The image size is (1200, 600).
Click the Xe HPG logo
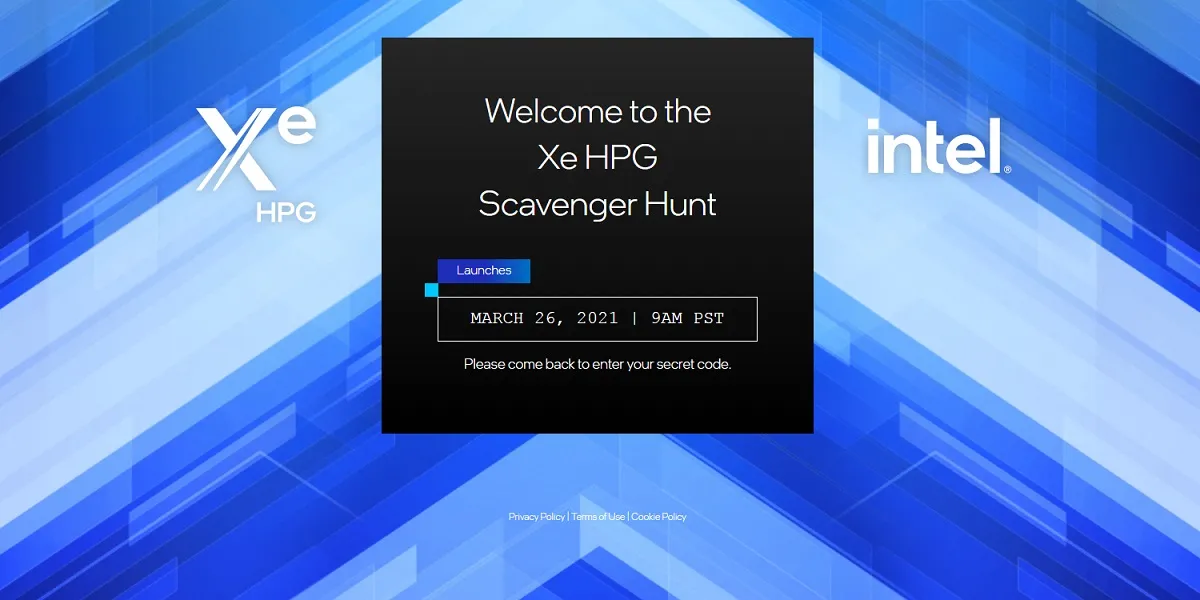[x=257, y=163]
